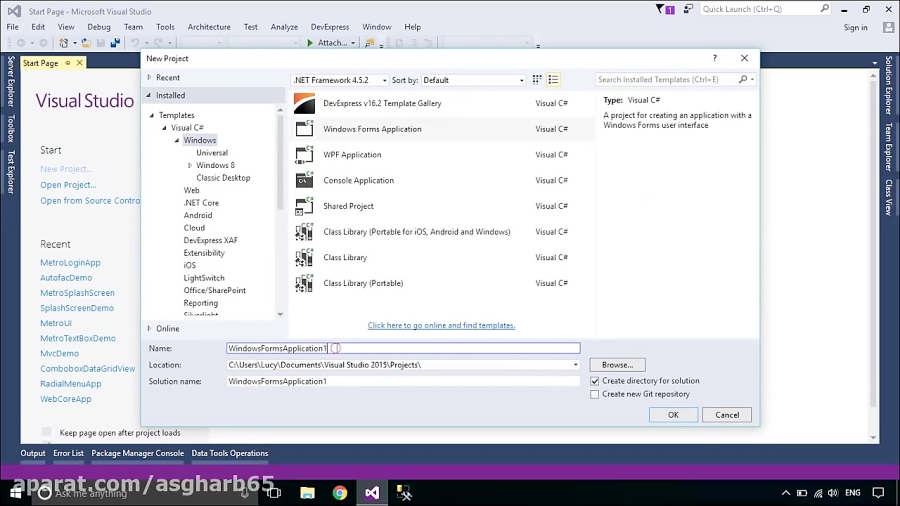Click the project Name input field

click(x=403, y=348)
